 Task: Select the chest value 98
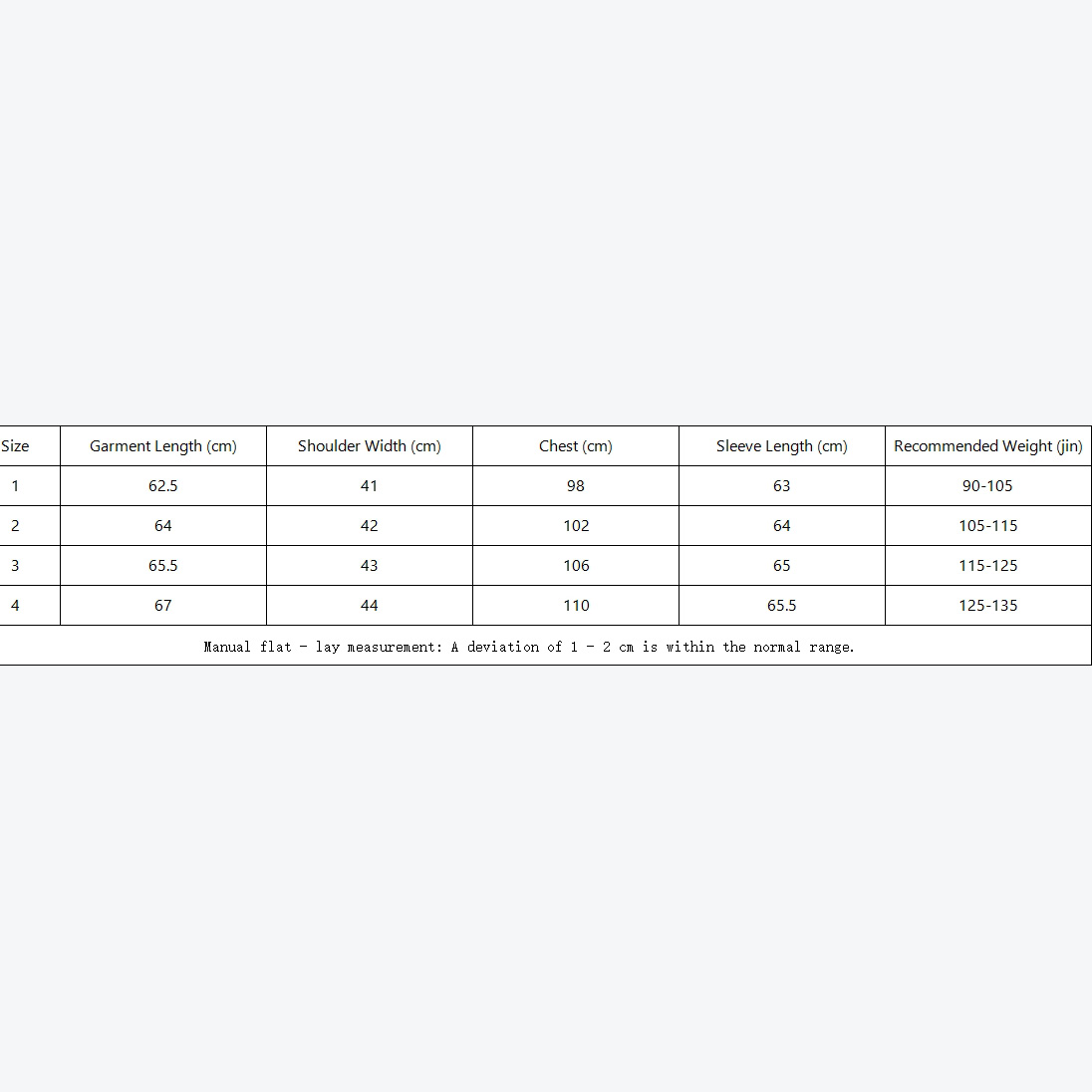coord(576,486)
